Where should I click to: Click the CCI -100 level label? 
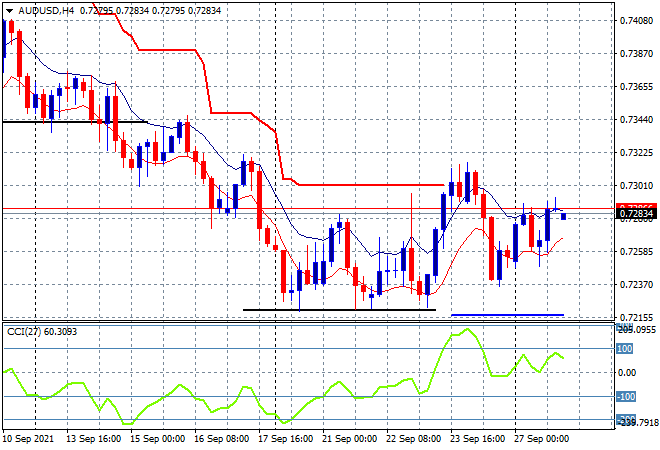[626, 397]
